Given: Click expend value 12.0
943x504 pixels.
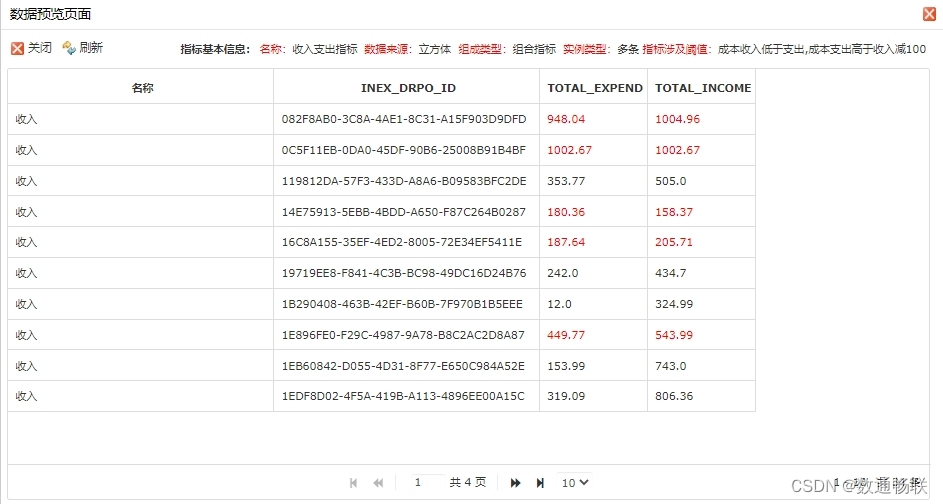Looking at the screenshot, I should [x=559, y=304].
